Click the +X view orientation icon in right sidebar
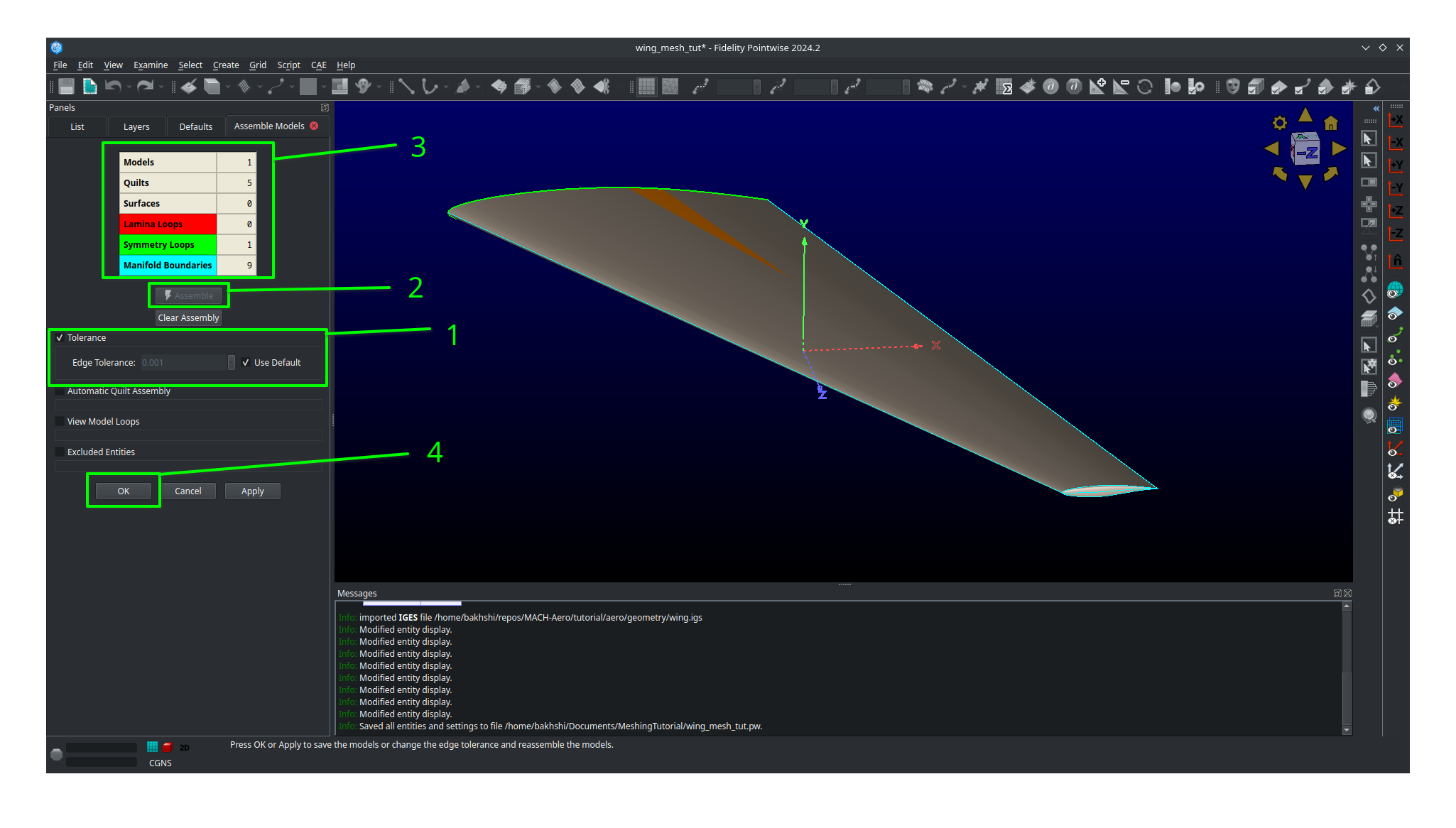1456x828 pixels. click(x=1395, y=120)
